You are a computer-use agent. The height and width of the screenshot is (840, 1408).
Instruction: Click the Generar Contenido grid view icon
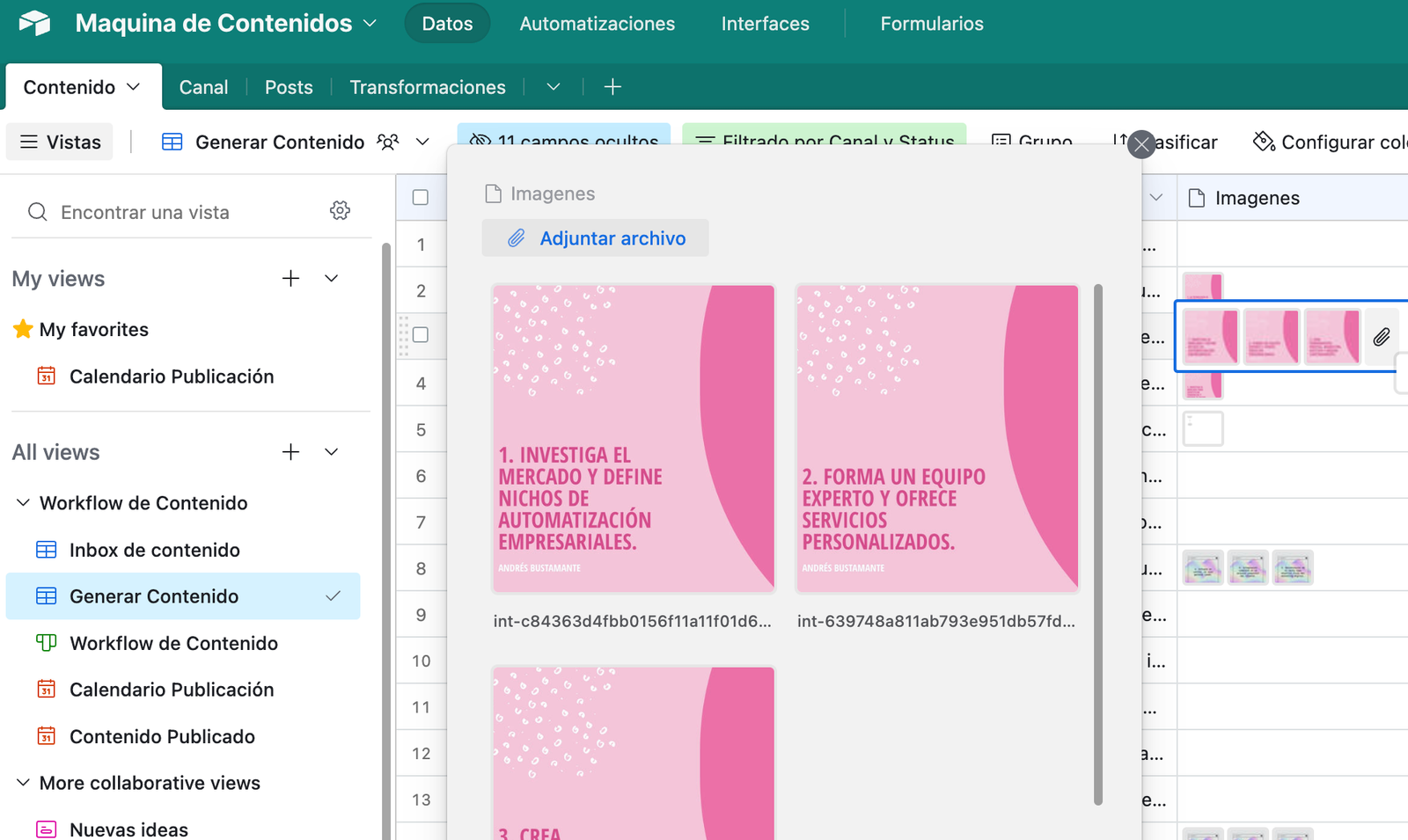click(x=172, y=142)
